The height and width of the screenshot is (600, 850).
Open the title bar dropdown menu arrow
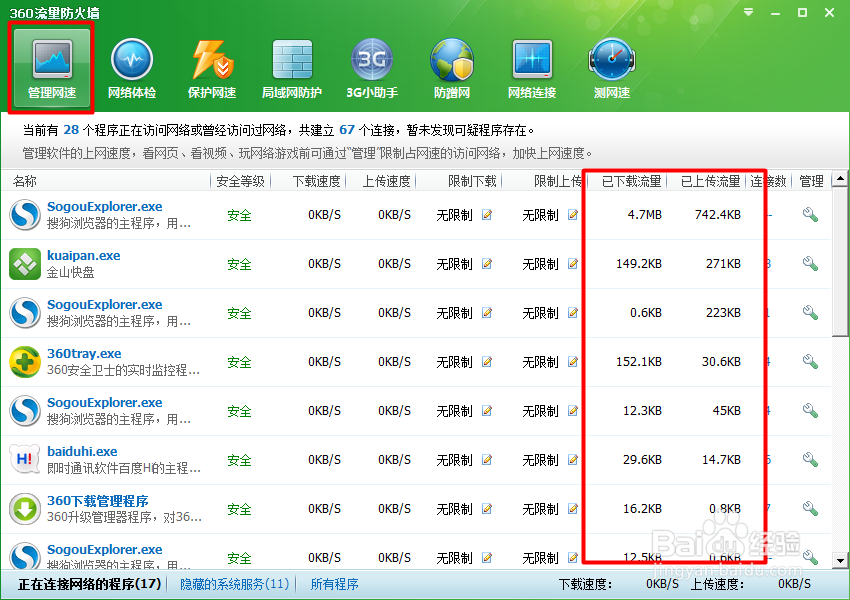click(749, 12)
